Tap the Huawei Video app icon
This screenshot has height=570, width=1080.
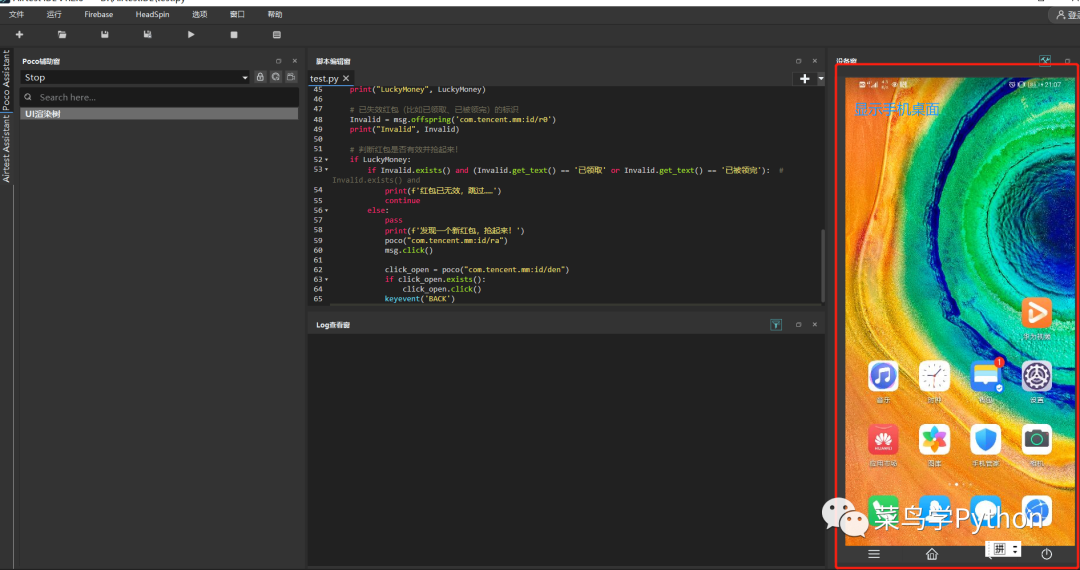1036,313
